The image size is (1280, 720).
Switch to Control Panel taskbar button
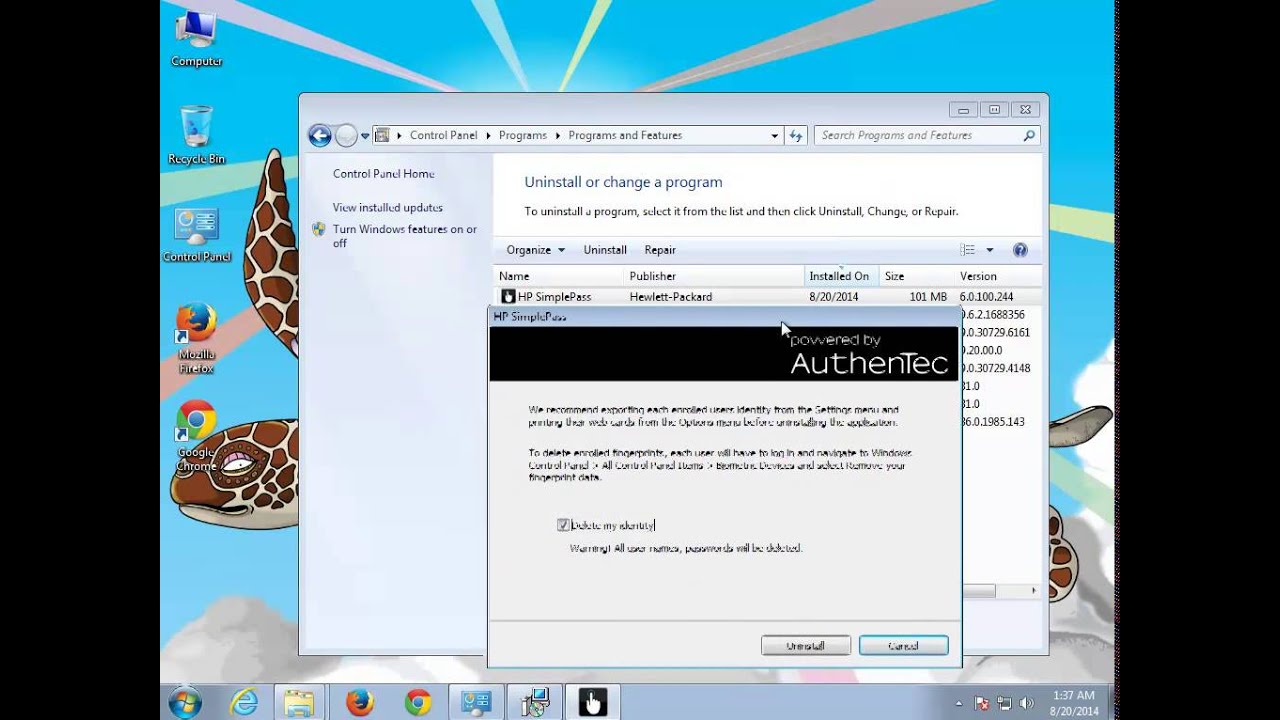[x=475, y=702]
